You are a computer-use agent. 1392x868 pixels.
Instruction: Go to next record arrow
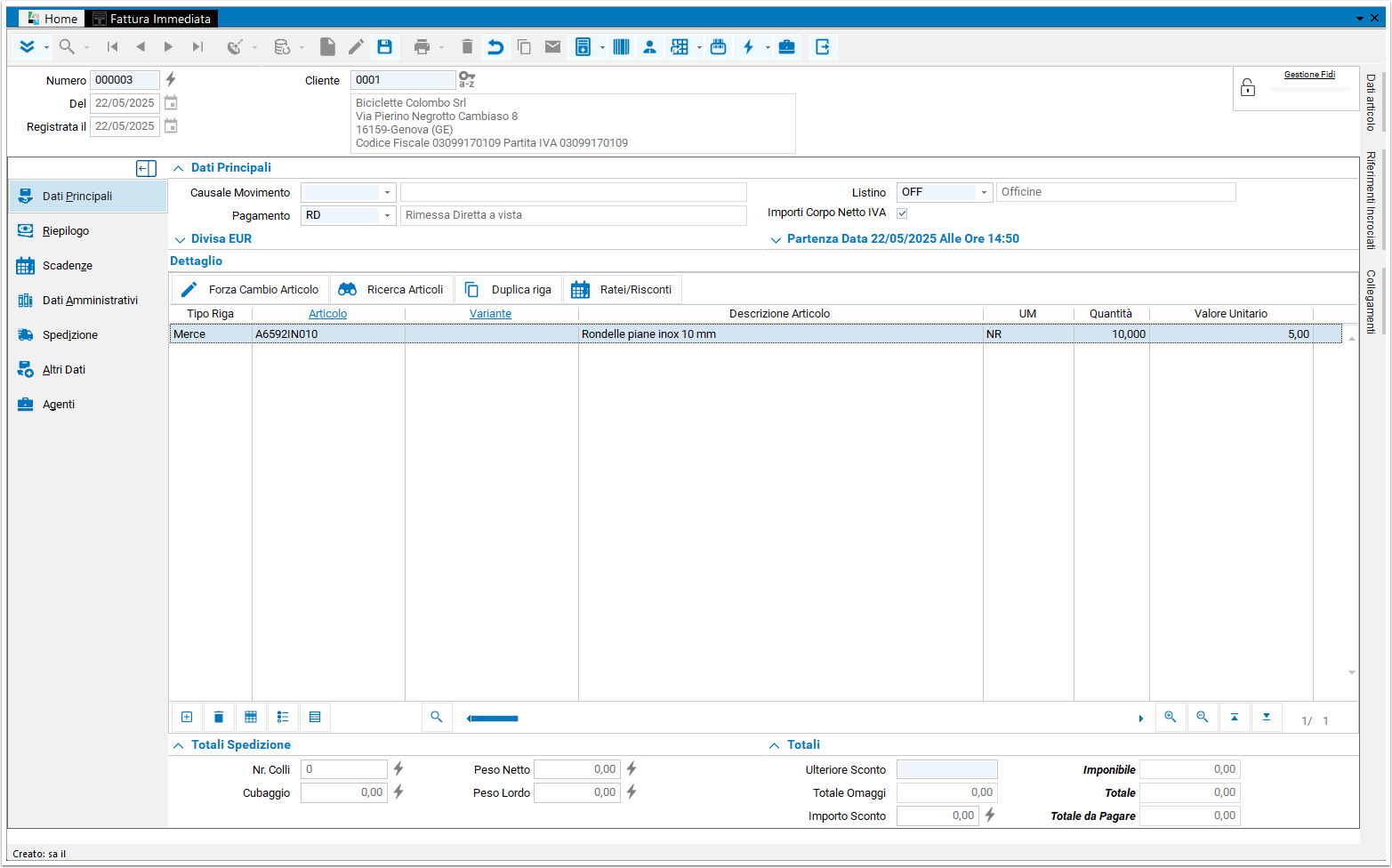(168, 47)
